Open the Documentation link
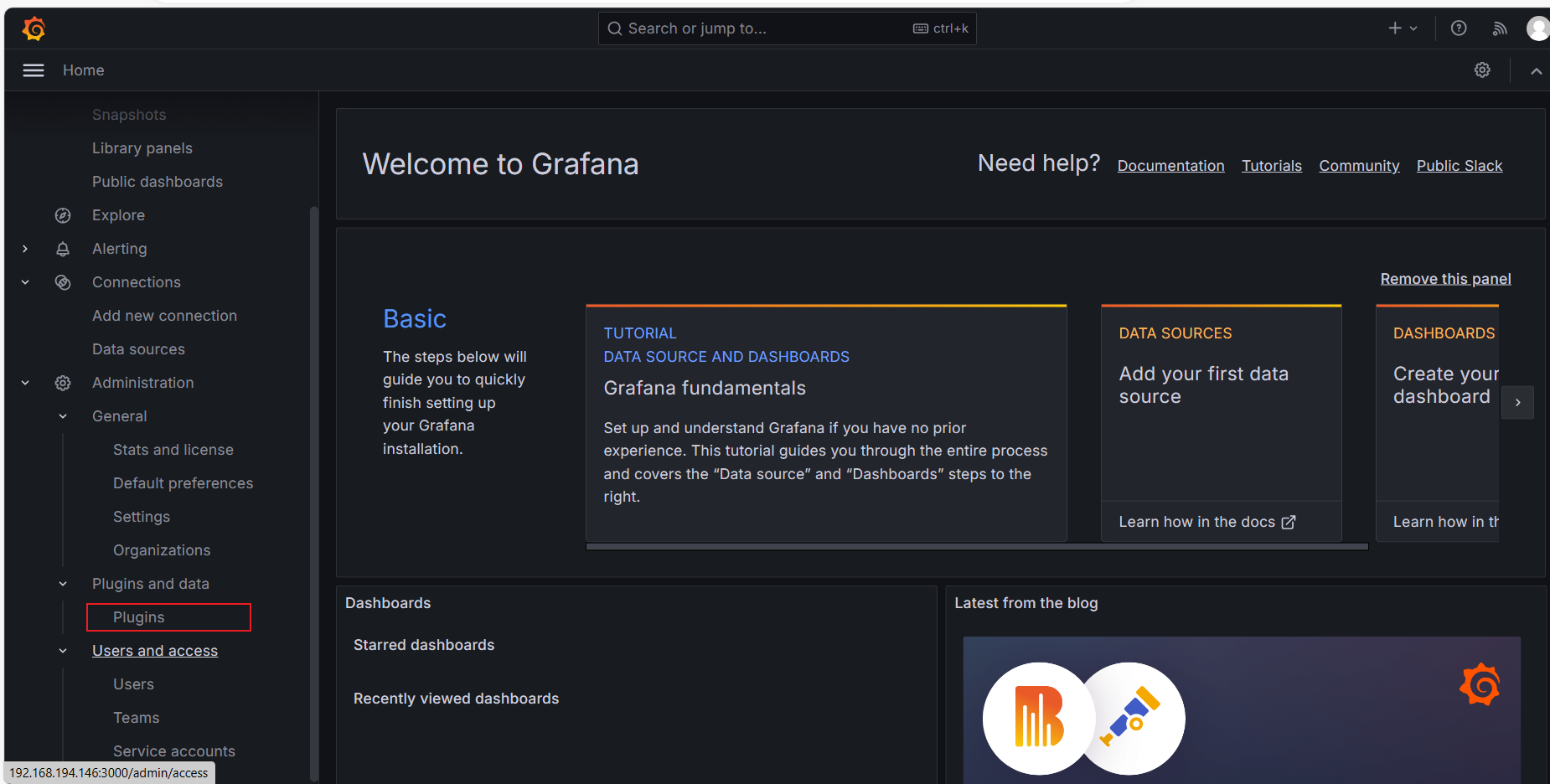Image resolution: width=1550 pixels, height=784 pixels. click(1170, 166)
